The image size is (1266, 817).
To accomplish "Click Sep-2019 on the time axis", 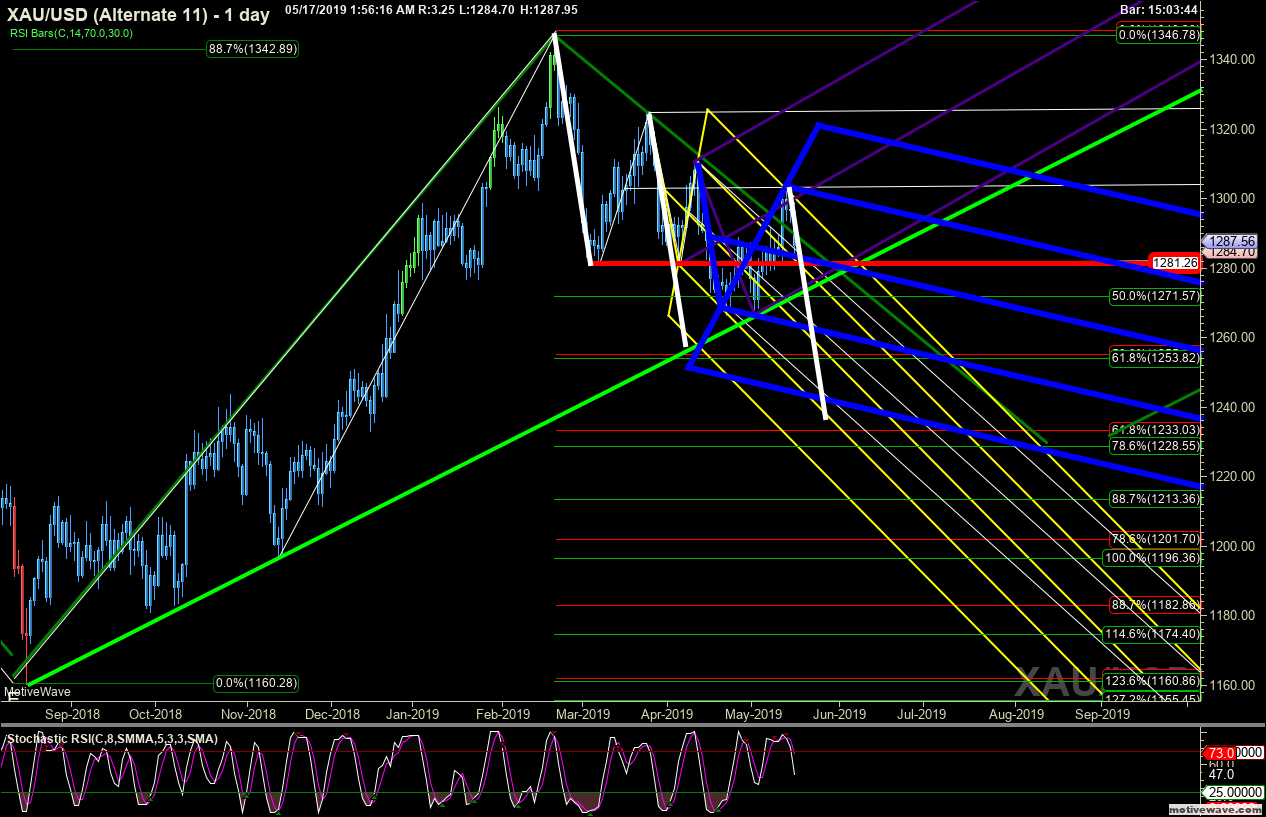I will [x=1102, y=714].
